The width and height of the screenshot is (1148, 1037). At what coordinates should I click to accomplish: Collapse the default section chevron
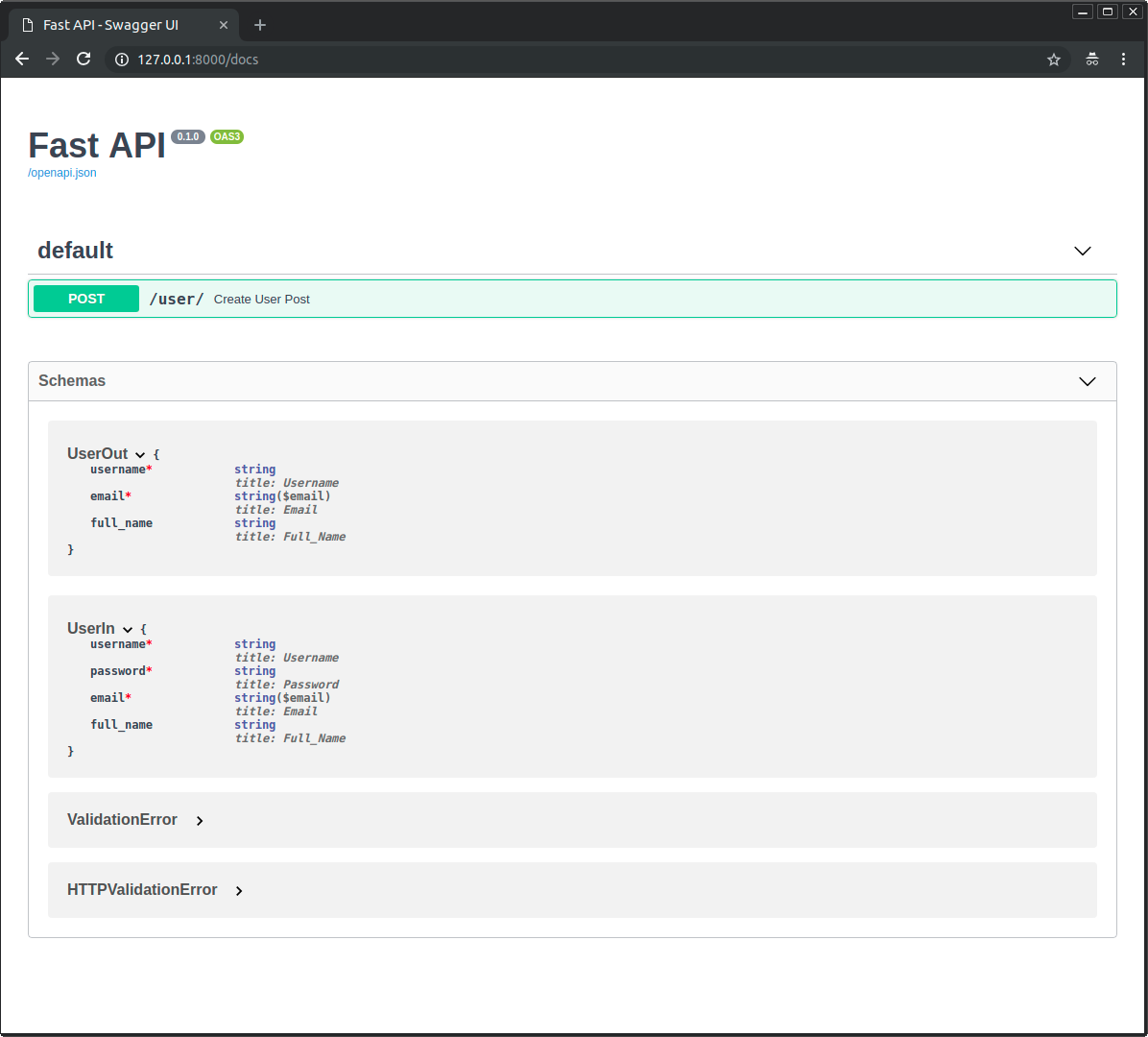coord(1083,251)
